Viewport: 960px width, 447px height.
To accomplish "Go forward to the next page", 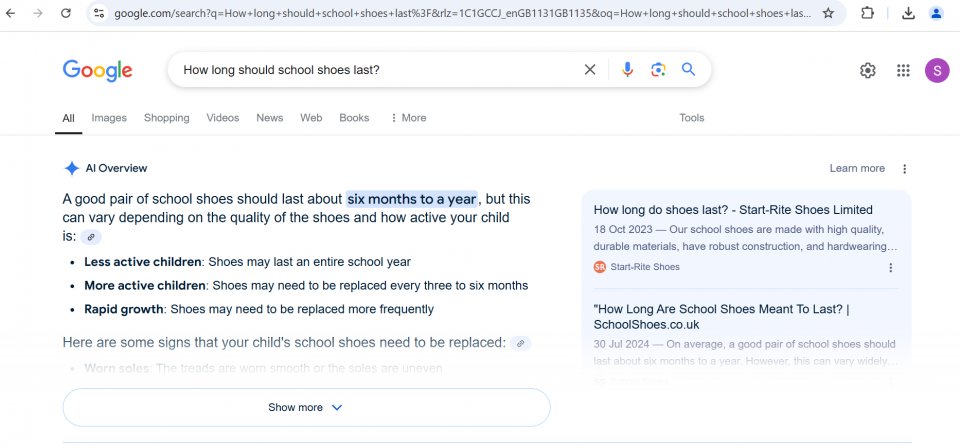I will [x=38, y=13].
